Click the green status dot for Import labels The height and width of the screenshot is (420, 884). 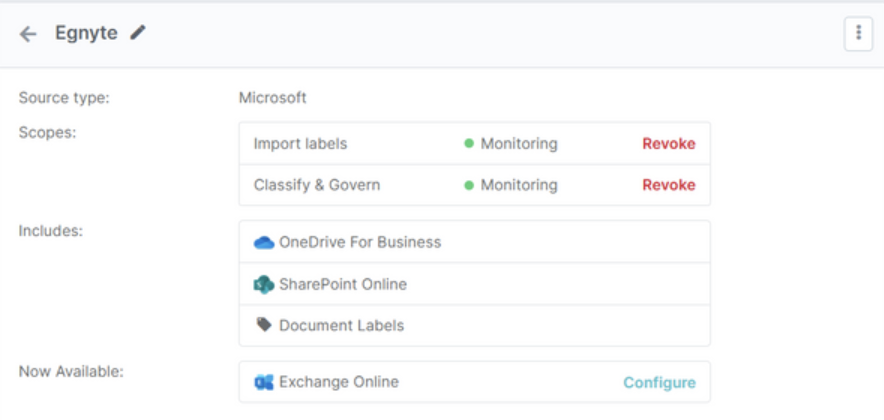469,144
